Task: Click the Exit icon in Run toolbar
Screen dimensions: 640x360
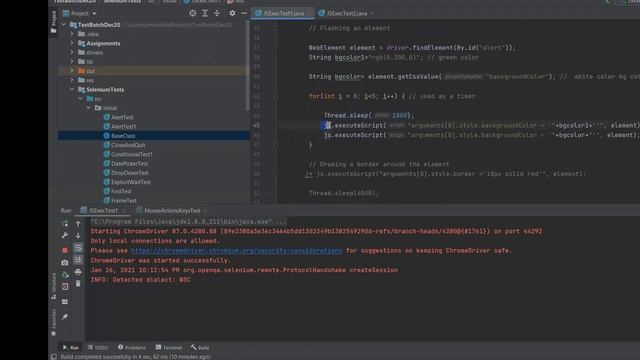Action: tap(65, 287)
